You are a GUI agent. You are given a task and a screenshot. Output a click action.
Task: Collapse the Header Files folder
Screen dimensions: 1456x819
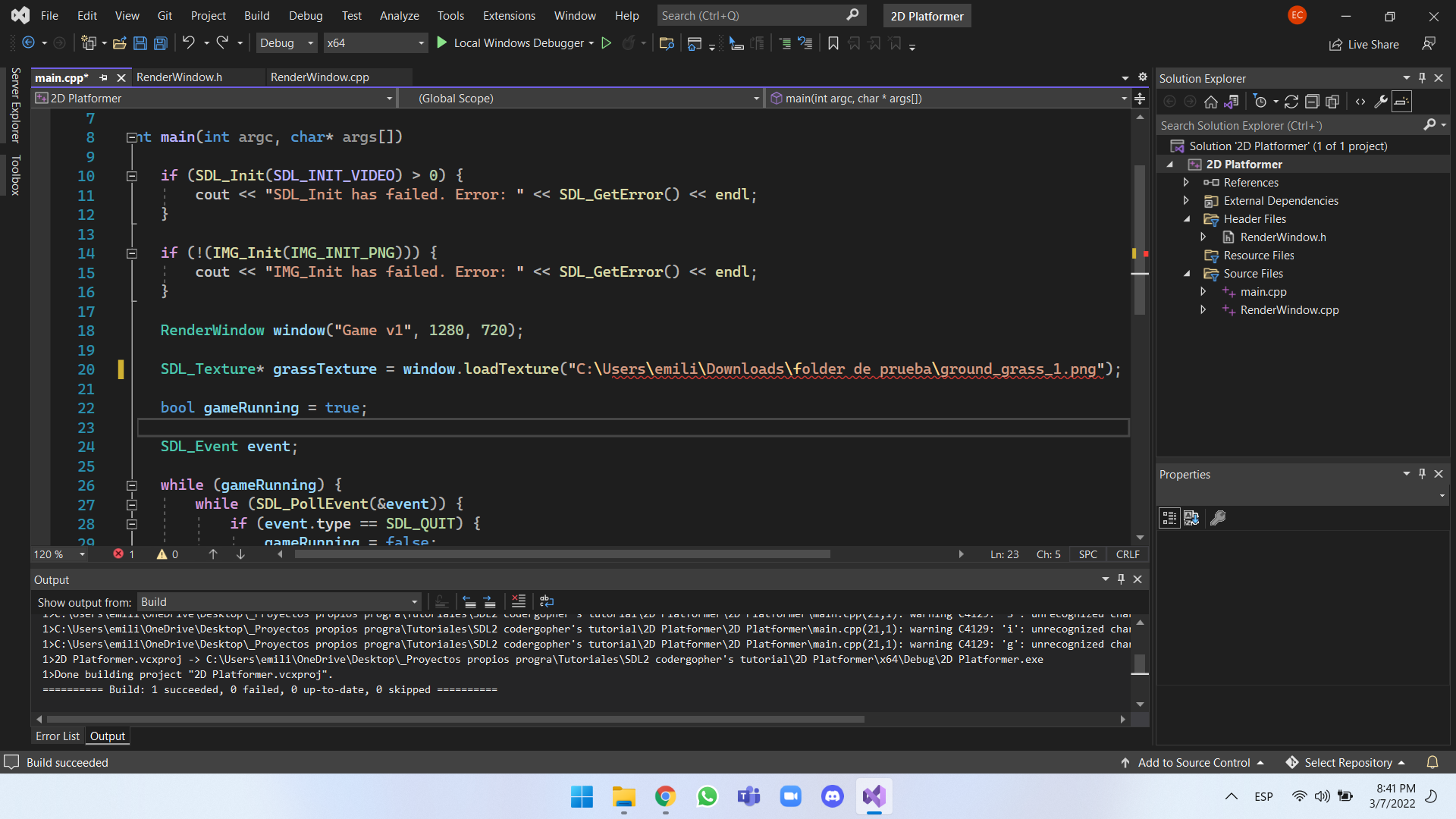point(1186,219)
